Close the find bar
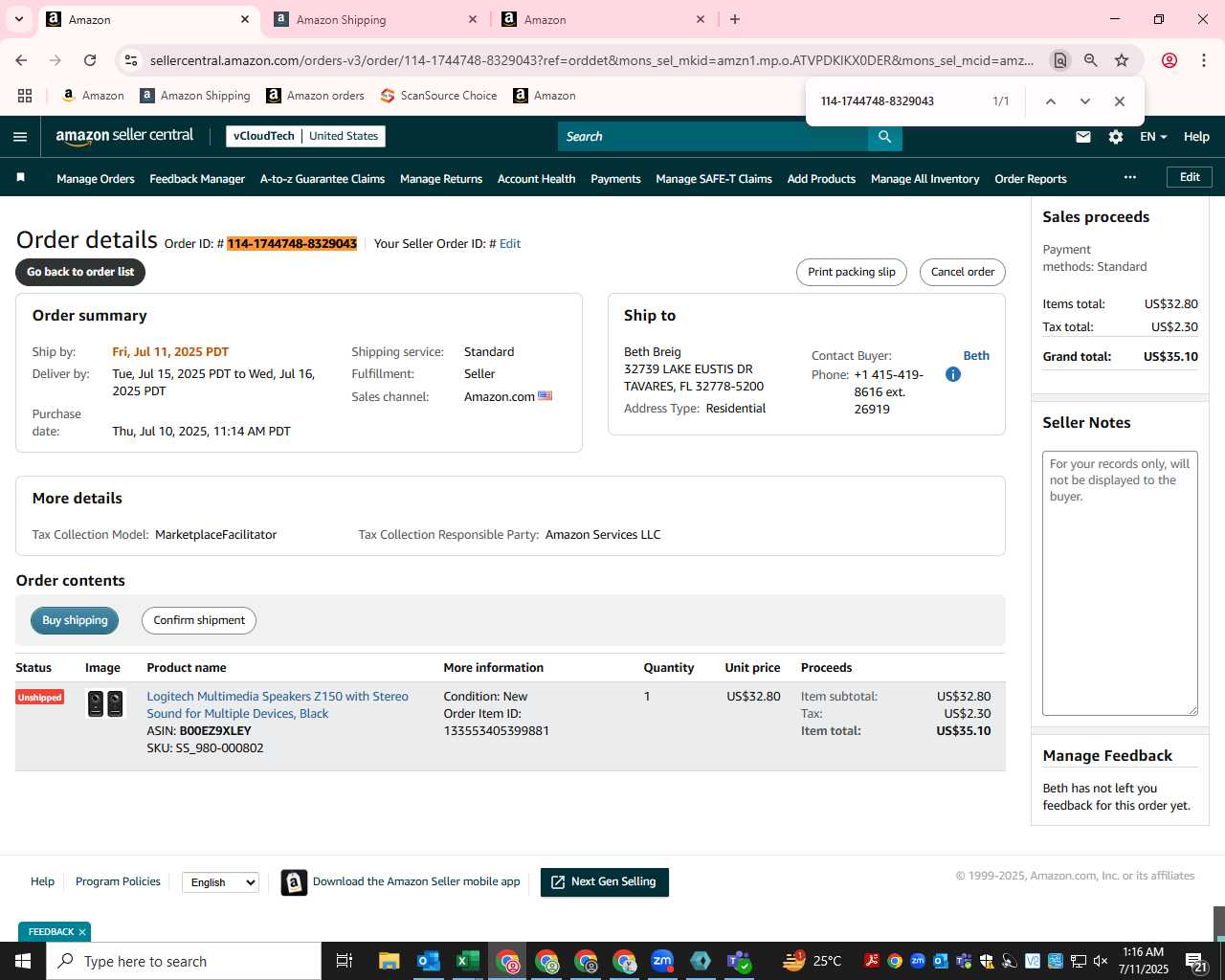 coord(1120,101)
